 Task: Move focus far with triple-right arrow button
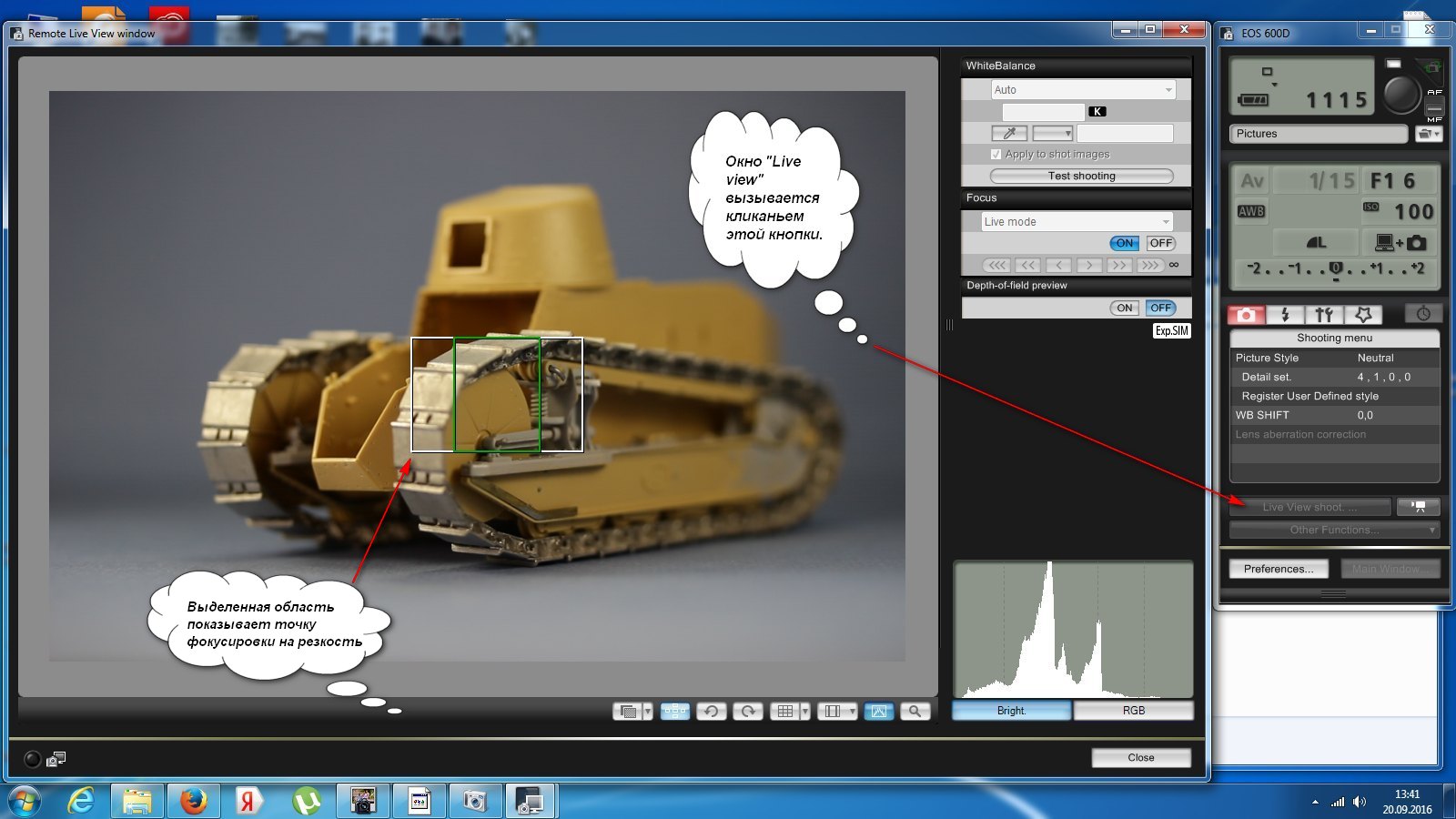click(1149, 265)
